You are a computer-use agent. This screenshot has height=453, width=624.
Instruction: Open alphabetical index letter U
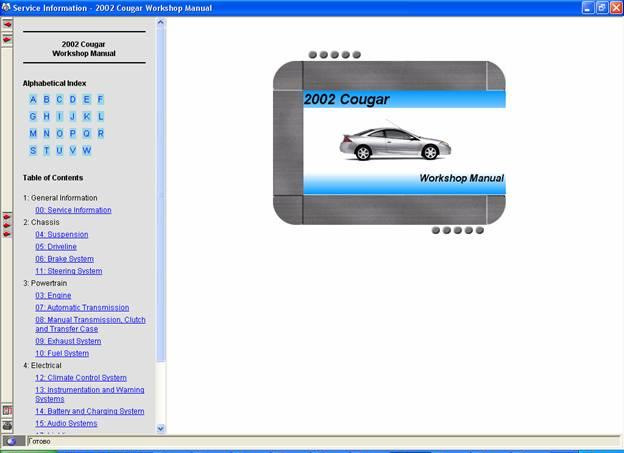[x=60, y=150]
